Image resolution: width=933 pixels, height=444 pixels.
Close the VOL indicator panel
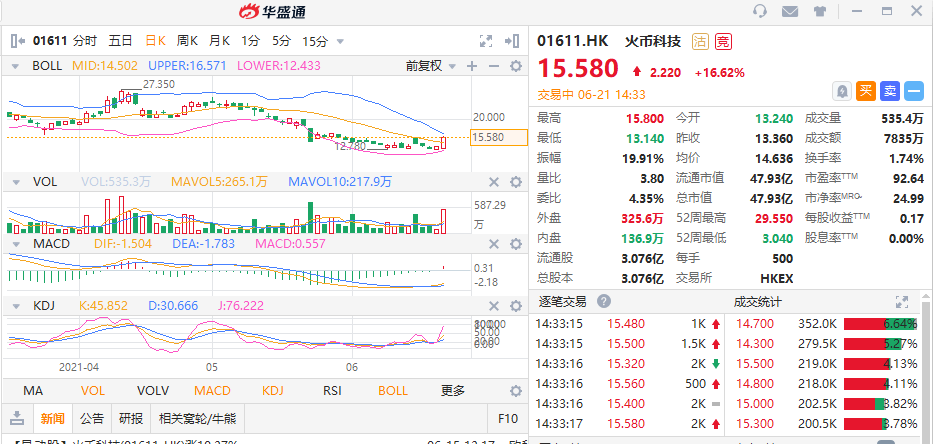(494, 182)
